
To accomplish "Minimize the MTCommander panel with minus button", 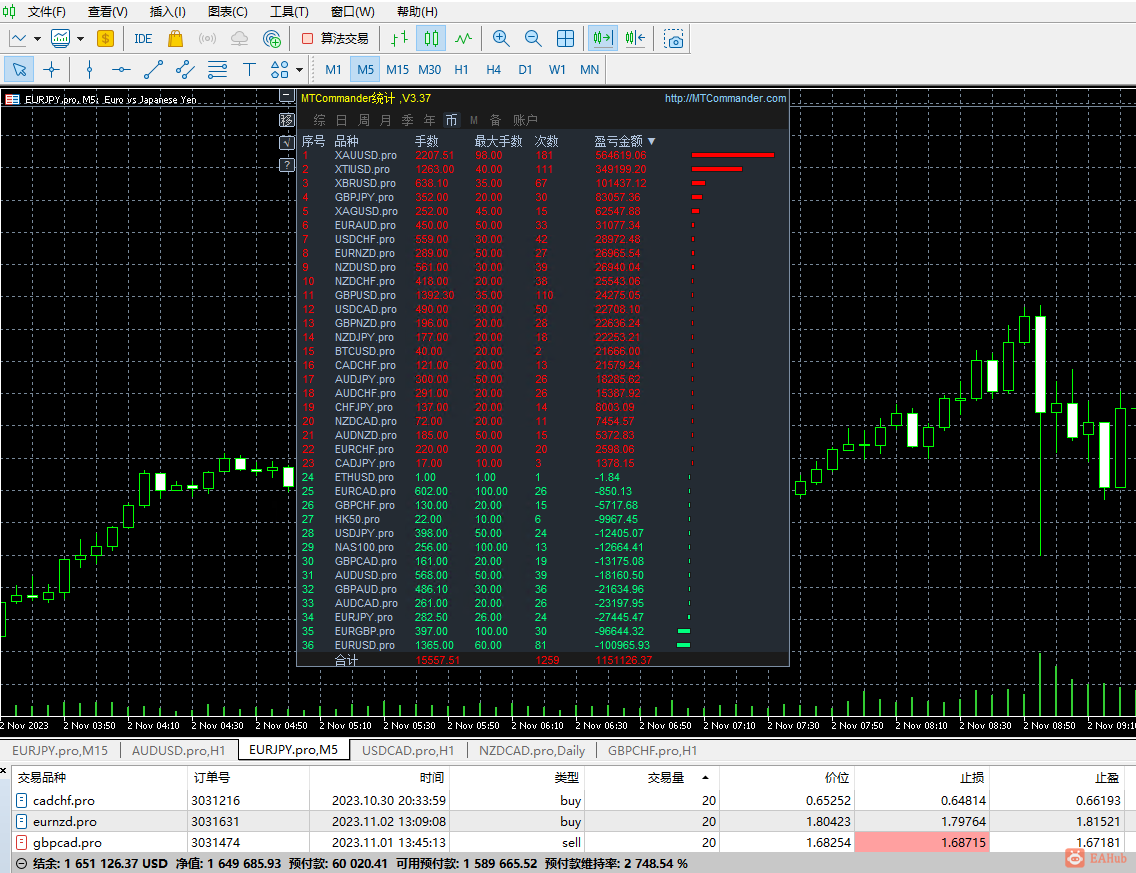I will click(x=287, y=96).
